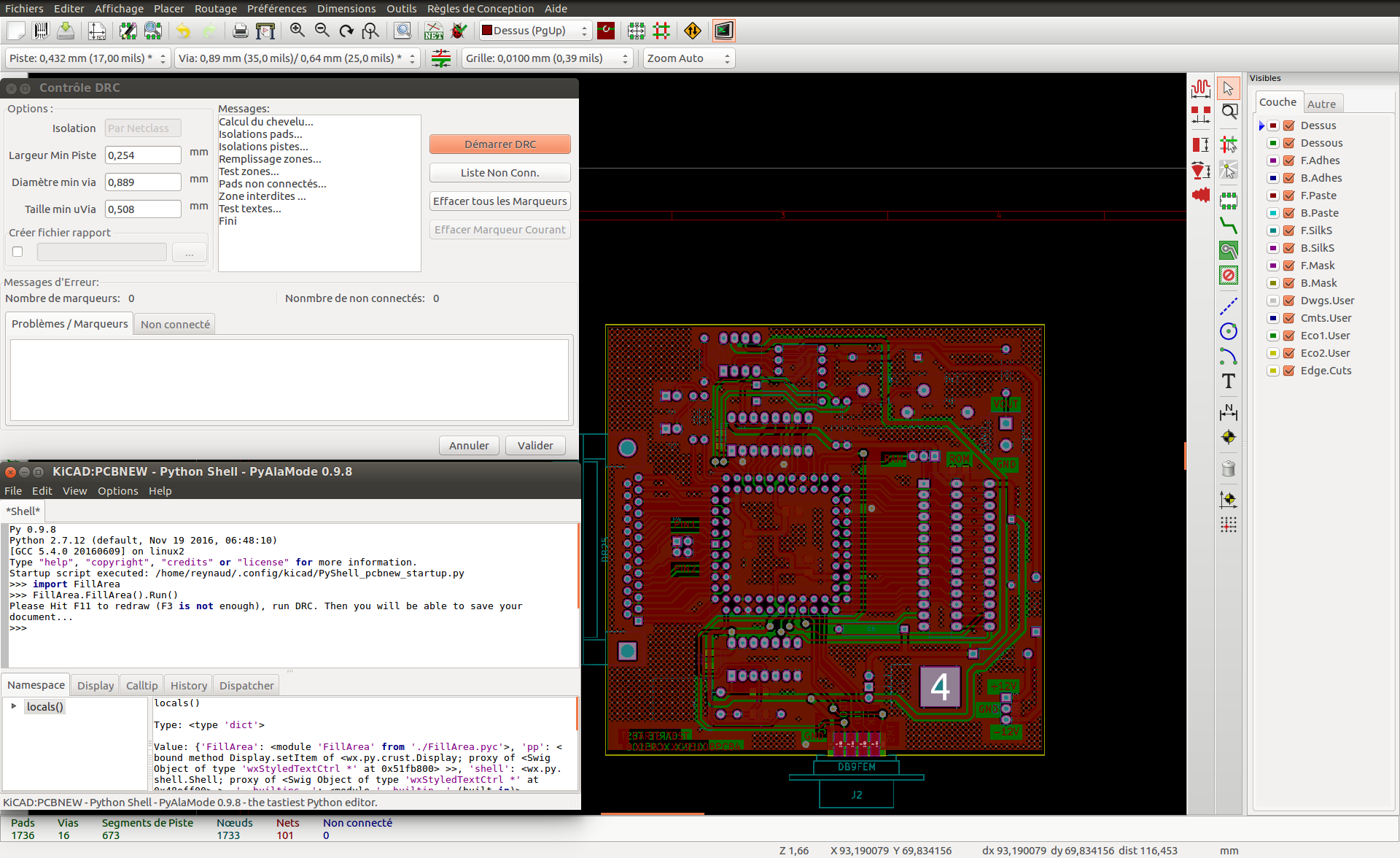
Task: Enable the create report file checkbox
Action: tap(17, 252)
